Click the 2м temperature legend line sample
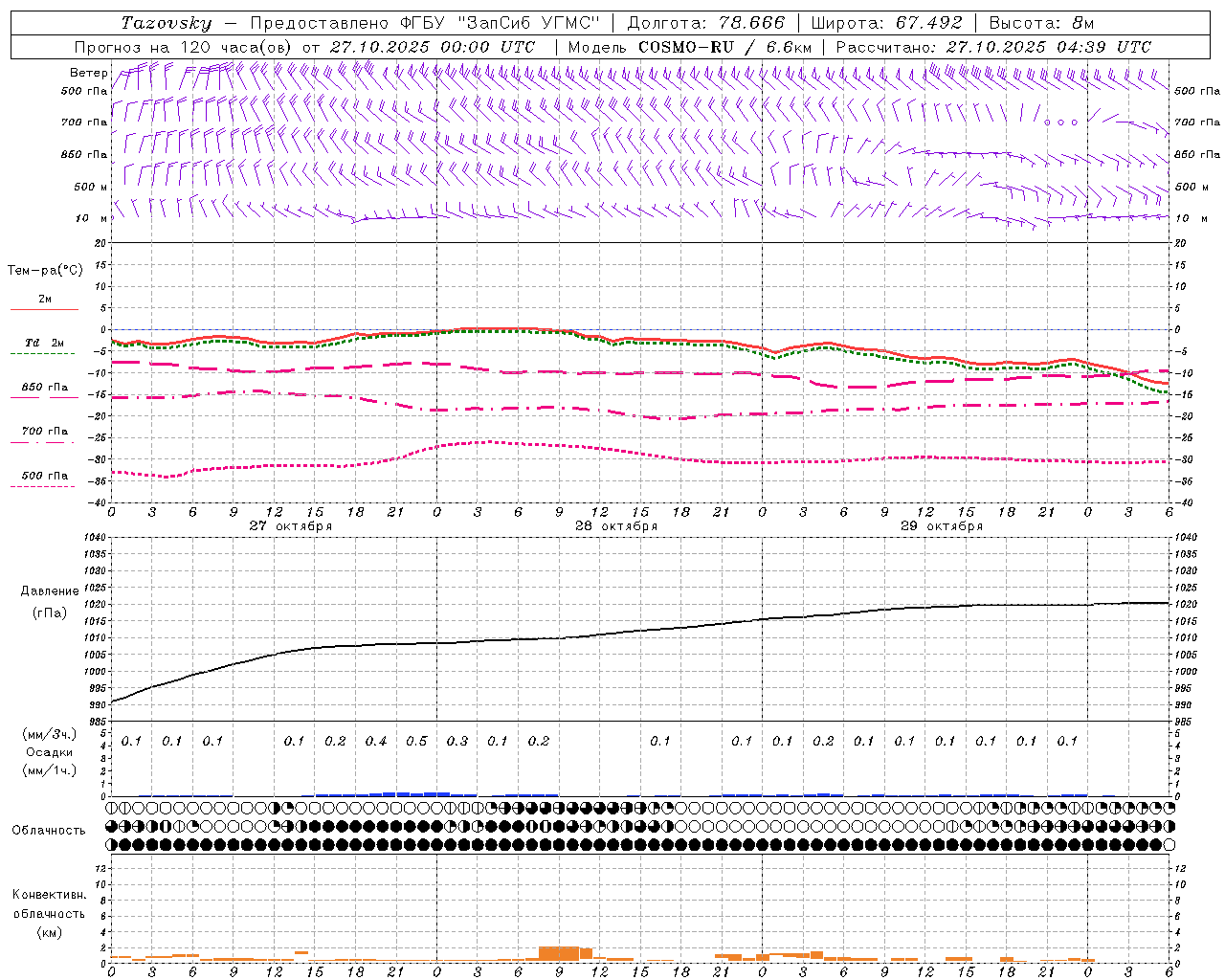 [x=44, y=309]
